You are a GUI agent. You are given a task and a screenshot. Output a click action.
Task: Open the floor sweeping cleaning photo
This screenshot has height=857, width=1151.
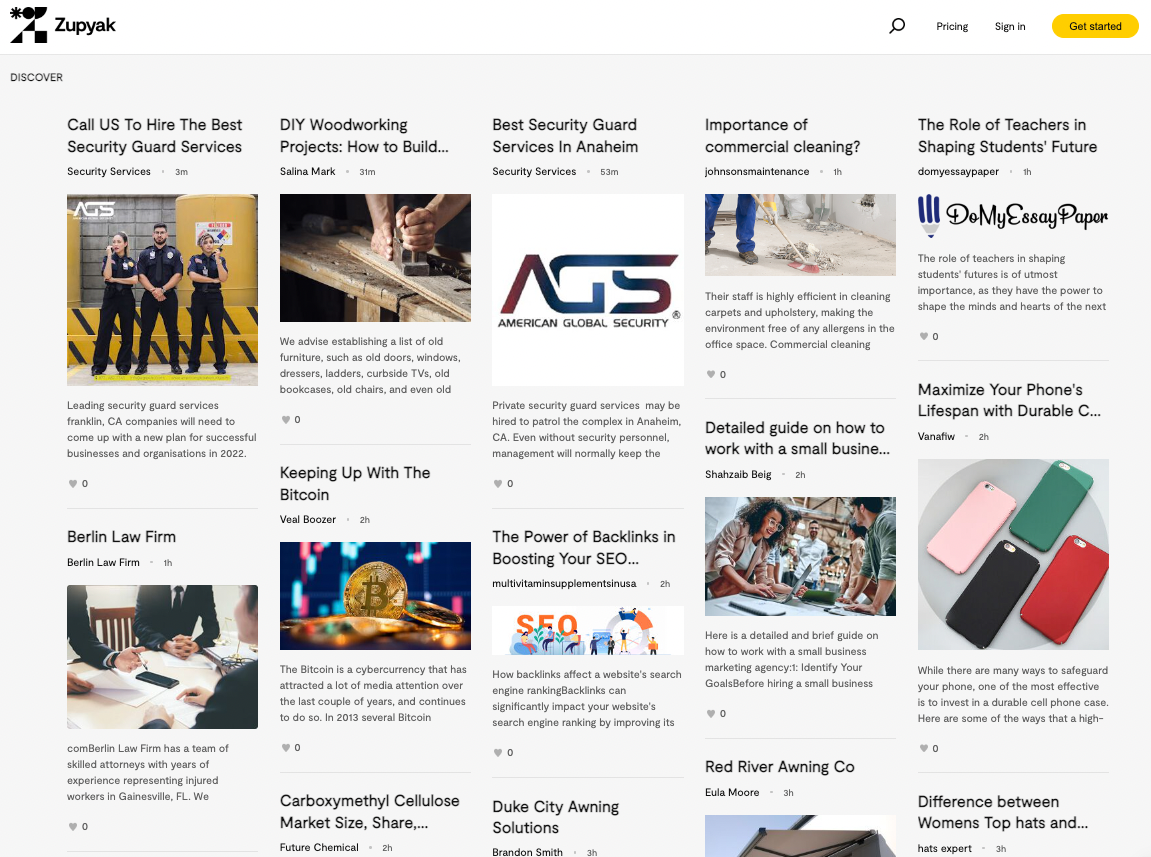point(800,235)
